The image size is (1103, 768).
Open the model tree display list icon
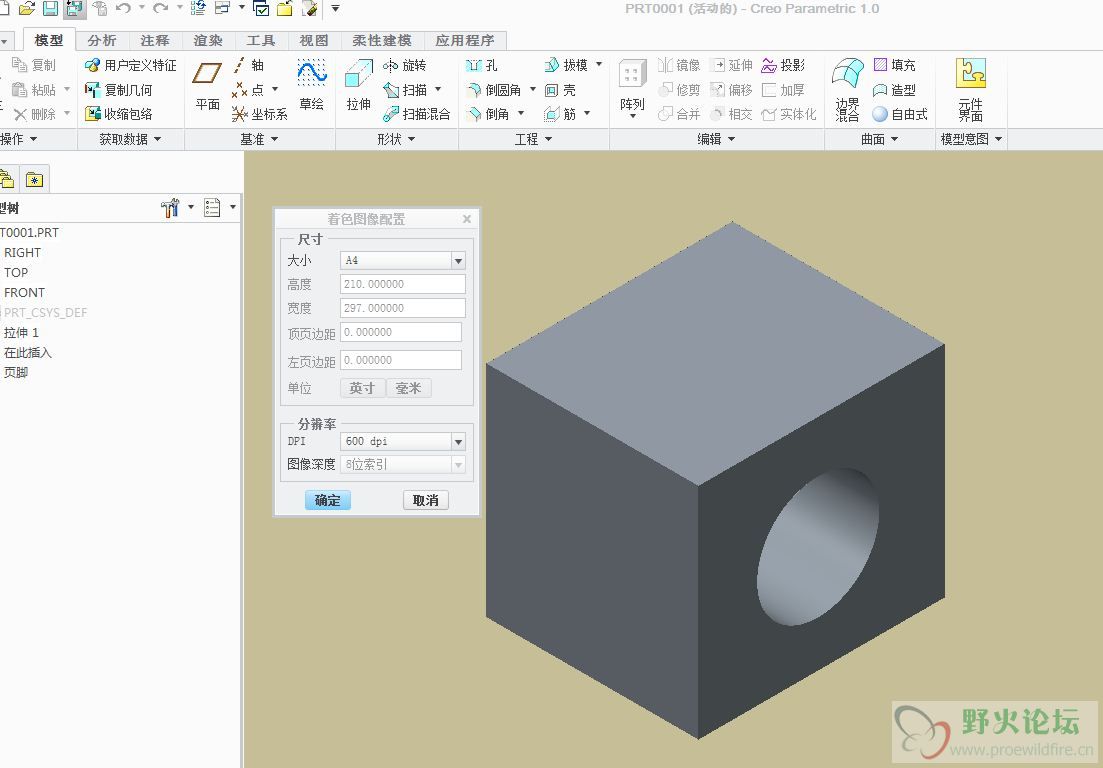[212, 207]
